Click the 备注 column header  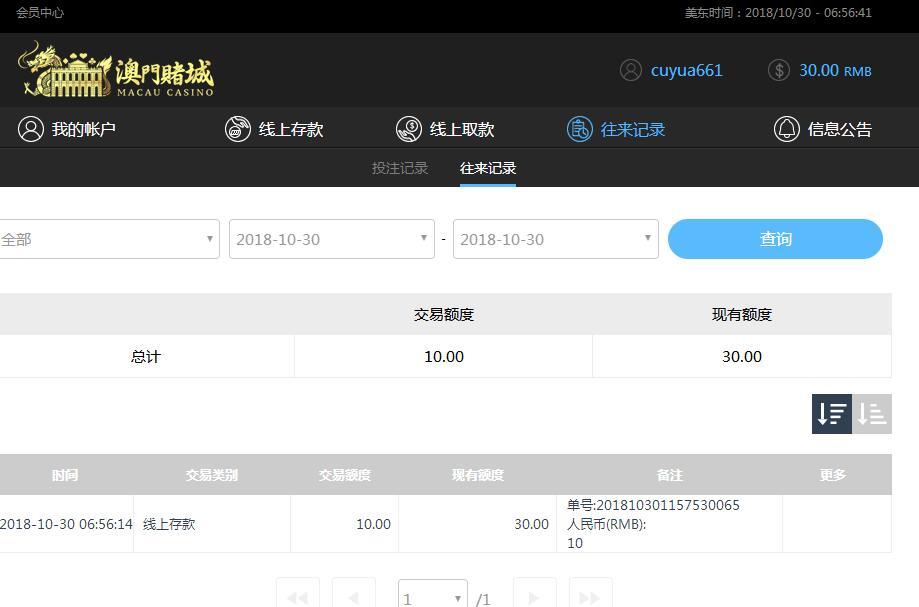coord(670,475)
